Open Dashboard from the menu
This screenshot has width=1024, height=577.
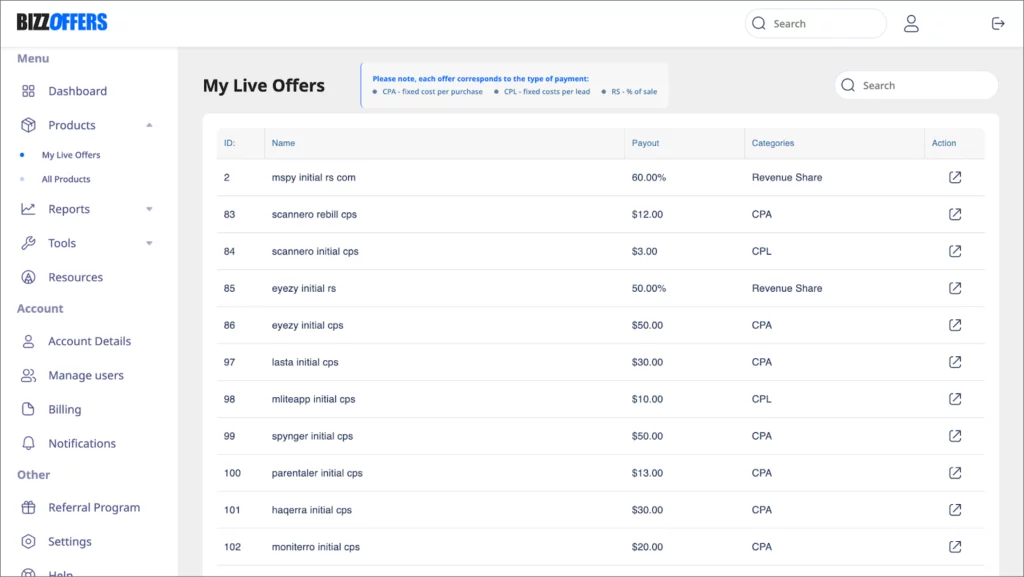point(78,91)
